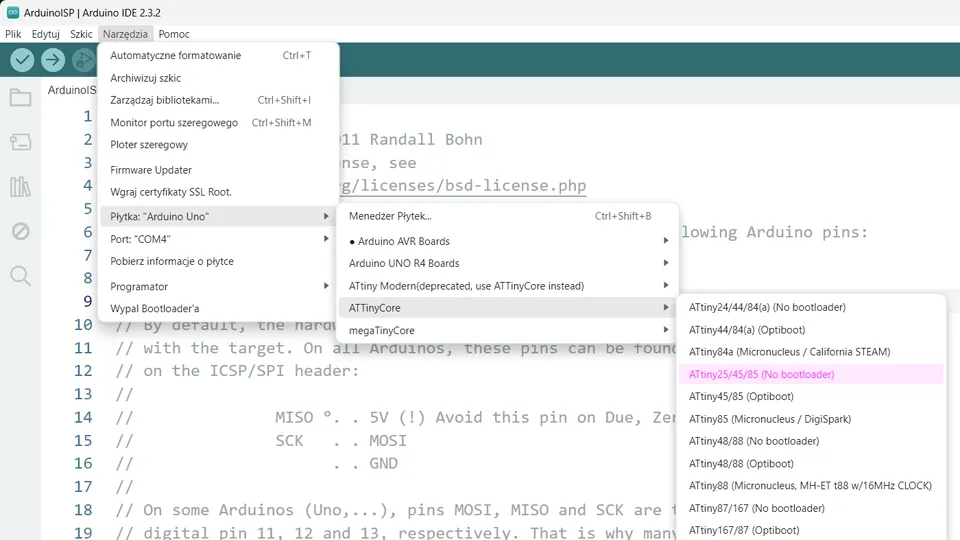Click the Arduino IDE title bar logo
This screenshot has width=960, height=540.
12,13
